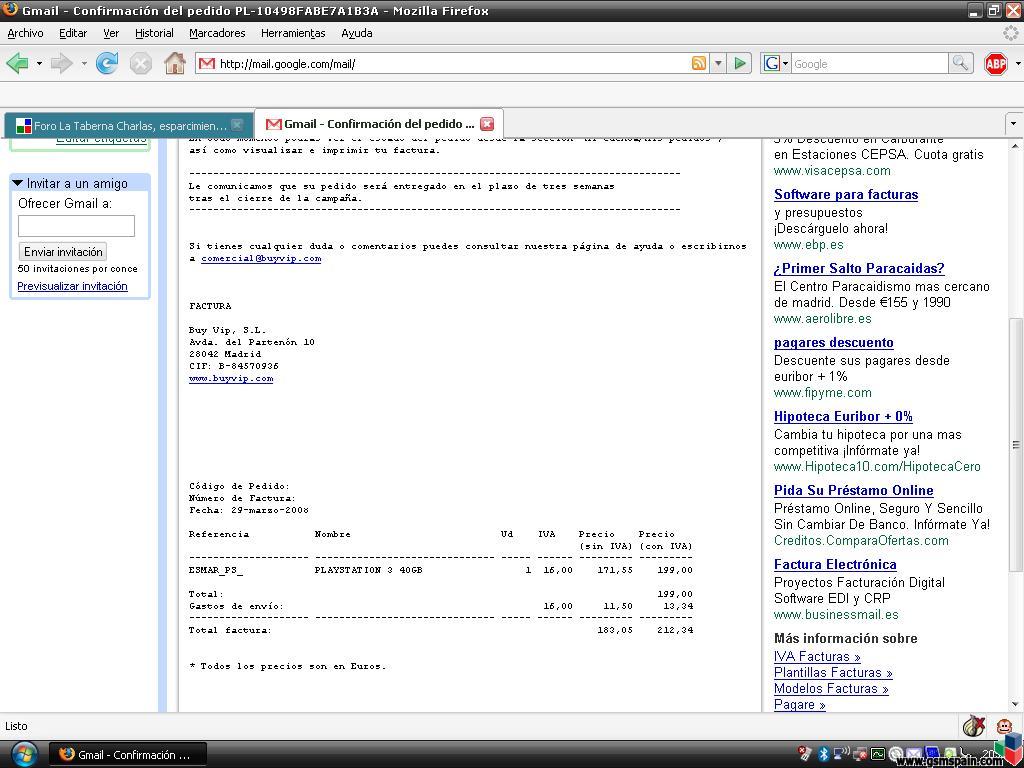
Task: Open the comercial@buyvip.com email link
Action: coord(261,259)
